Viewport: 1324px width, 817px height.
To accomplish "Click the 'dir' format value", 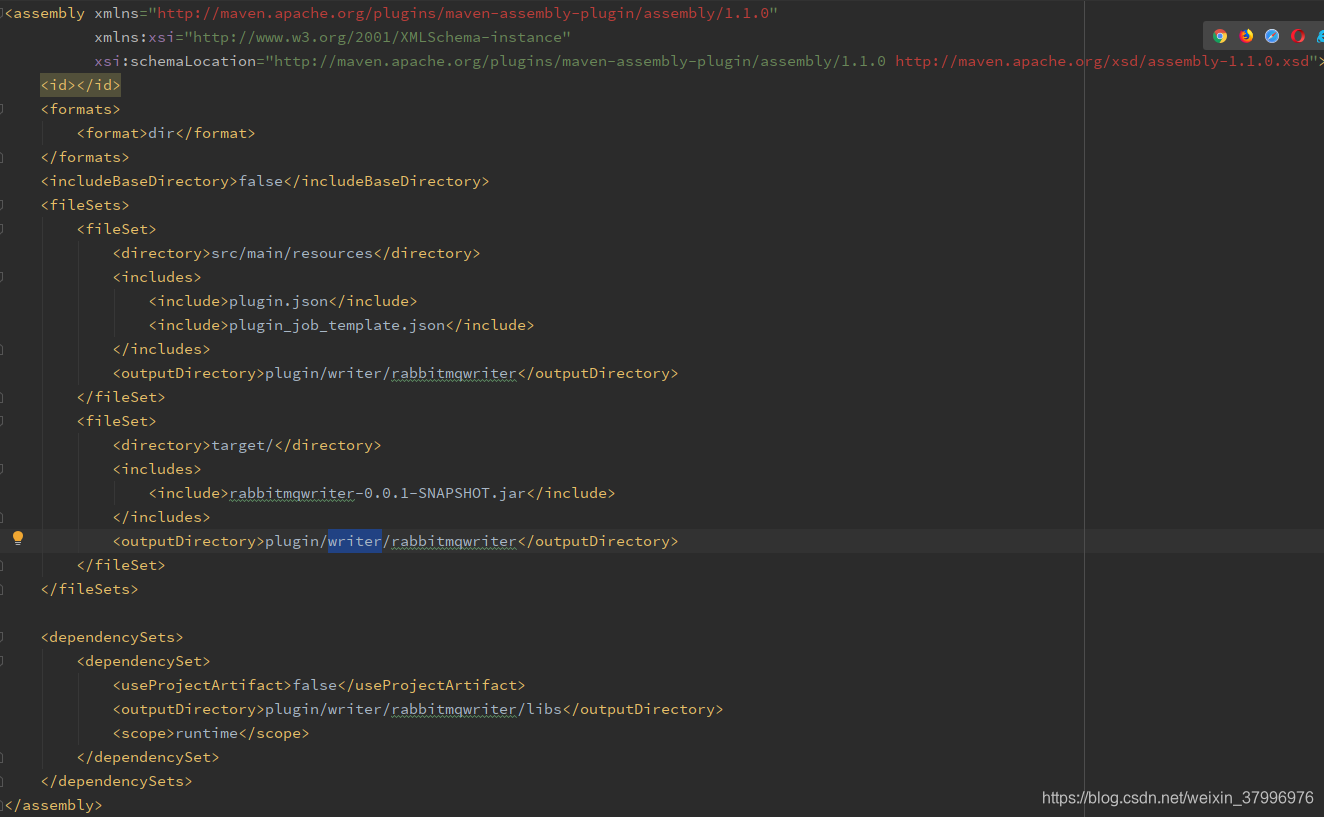I will click(x=161, y=133).
